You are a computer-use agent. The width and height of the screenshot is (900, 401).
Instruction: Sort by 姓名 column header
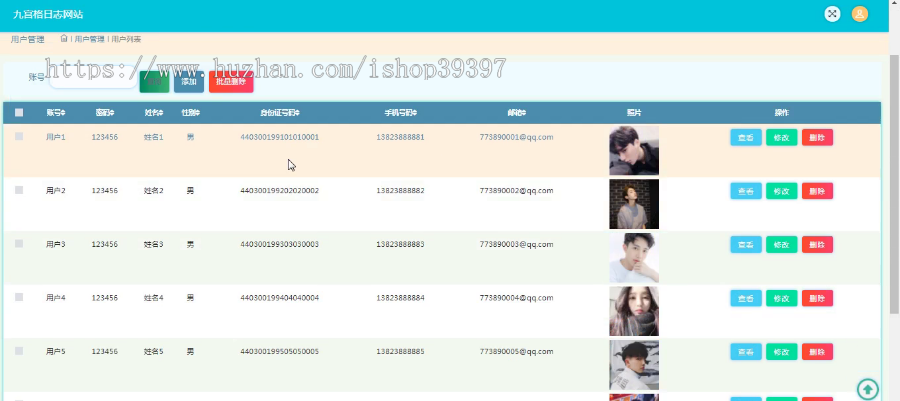(154, 113)
